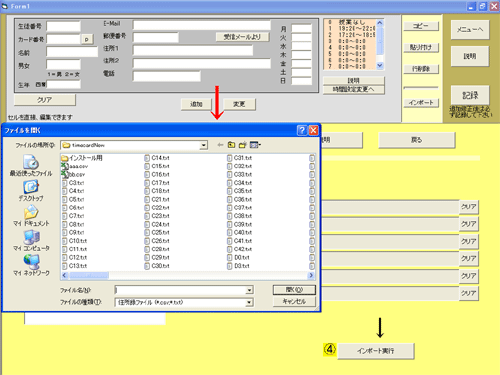The width and height of the screenshot is (500, 375).
Task: Close the ファイルを開く dialog
Action: (313, 130)
